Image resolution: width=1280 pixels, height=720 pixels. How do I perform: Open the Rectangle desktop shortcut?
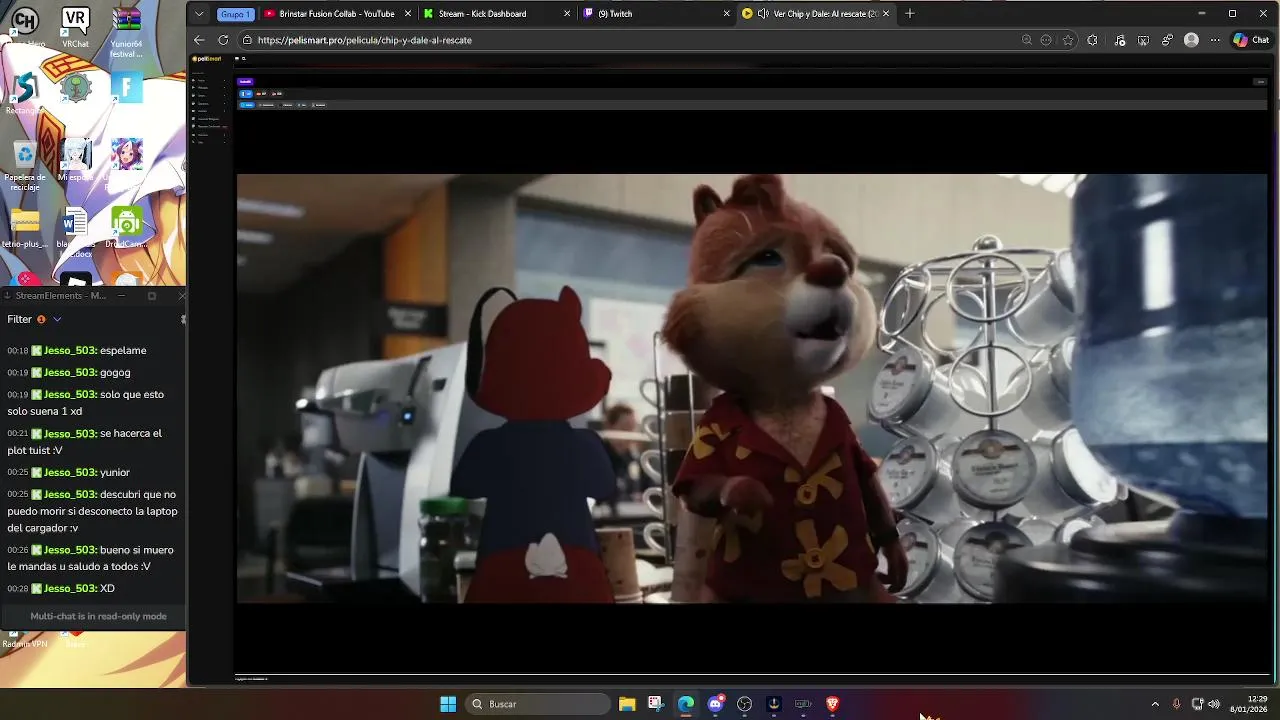(24, 92)
